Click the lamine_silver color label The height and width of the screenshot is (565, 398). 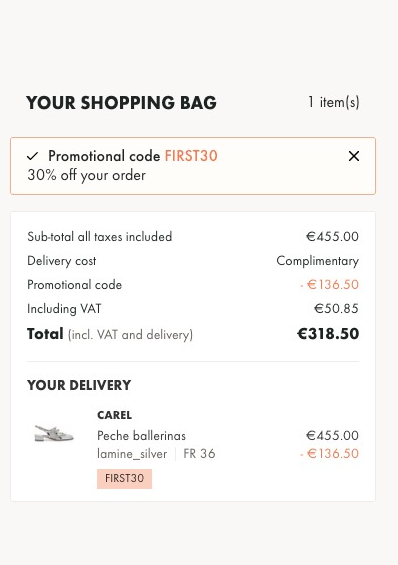point(132,454)
